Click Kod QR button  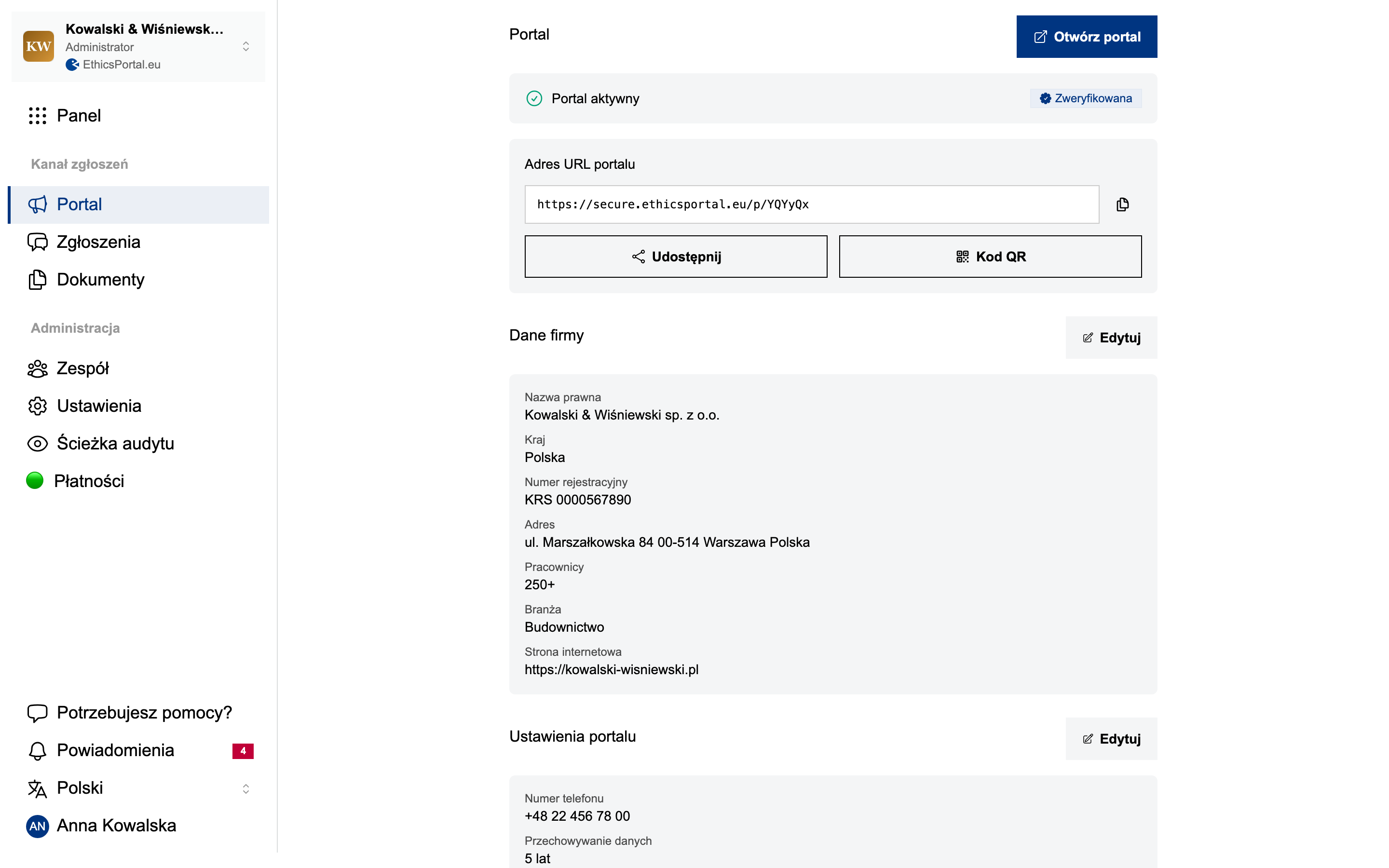(x=990, y=257)
